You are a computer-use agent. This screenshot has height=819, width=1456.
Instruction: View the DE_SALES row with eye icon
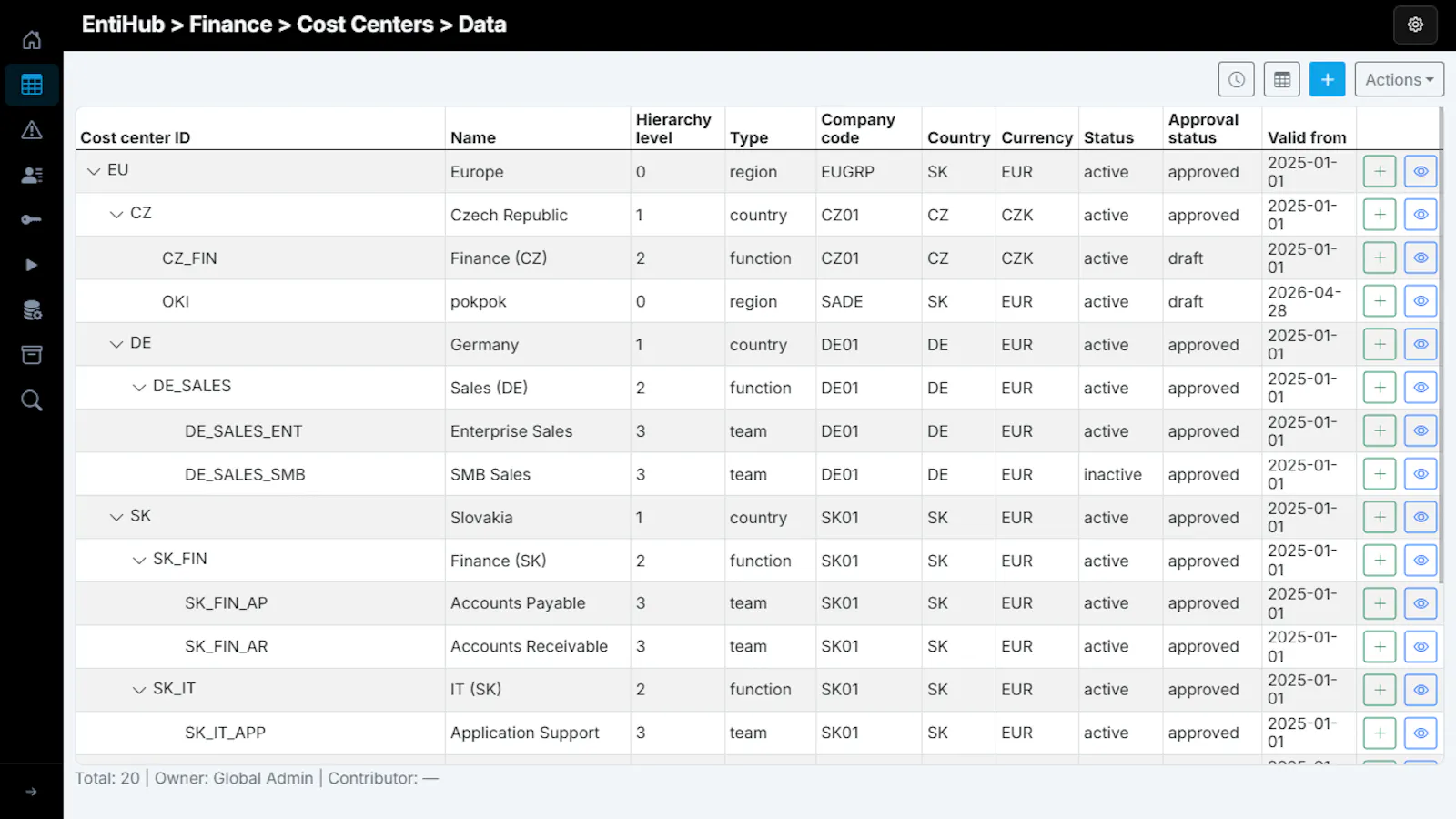1421,388
